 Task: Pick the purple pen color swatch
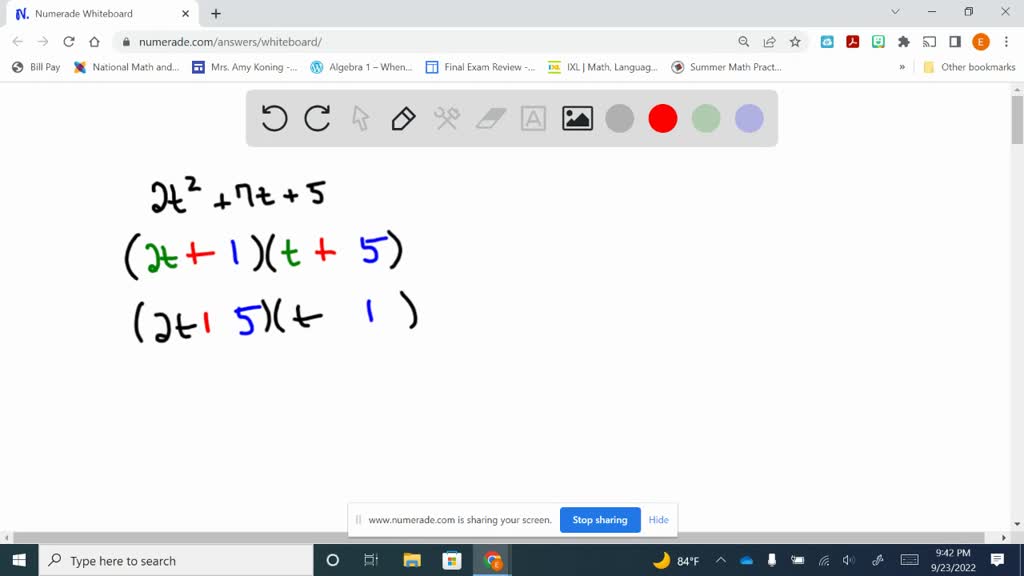748,118
